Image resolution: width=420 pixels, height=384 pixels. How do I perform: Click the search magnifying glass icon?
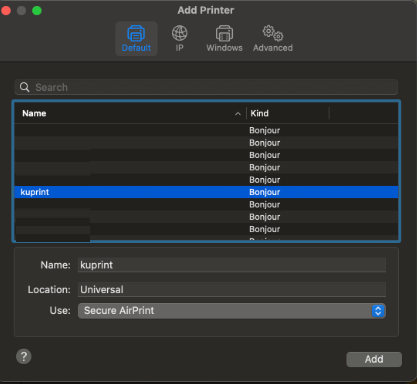tap(25, 87)
